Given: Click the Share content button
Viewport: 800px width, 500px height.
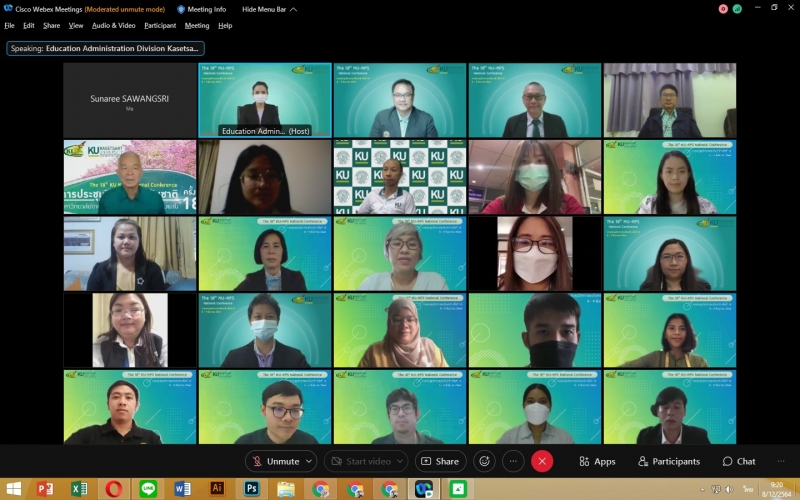Looking at the screenshot, I should tap(440, 461).
